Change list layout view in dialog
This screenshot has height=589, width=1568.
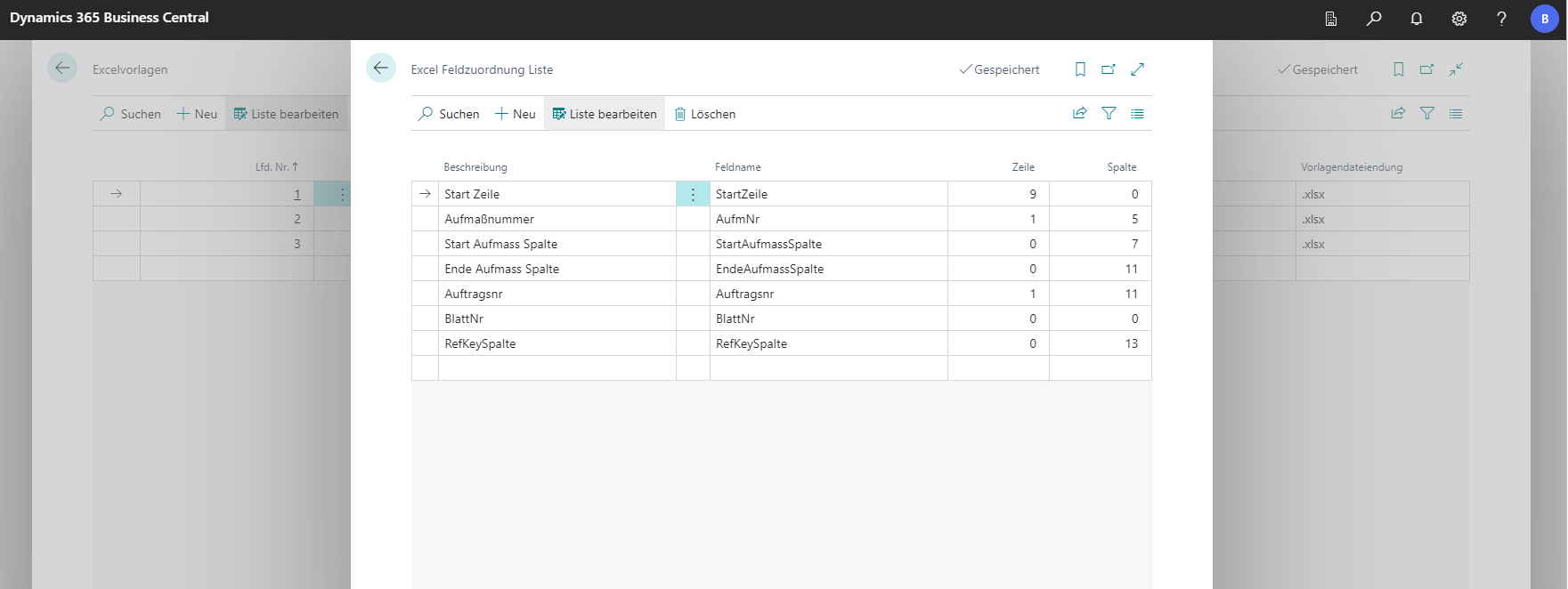(x=1137, y=114)
